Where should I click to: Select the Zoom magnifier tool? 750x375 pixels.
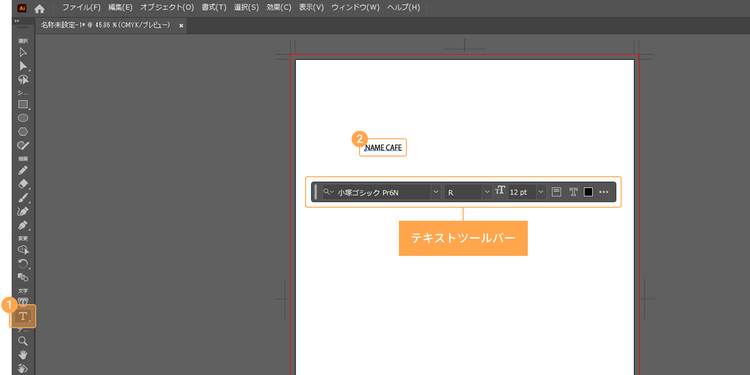23,341
